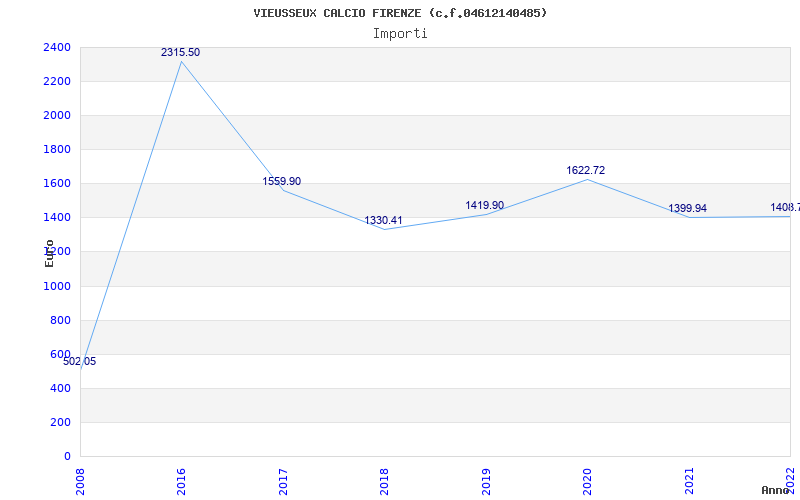The width and height of the screenshot is (800, 500).
Task: Click the x-axis year 2020
Action: [588, 482]
